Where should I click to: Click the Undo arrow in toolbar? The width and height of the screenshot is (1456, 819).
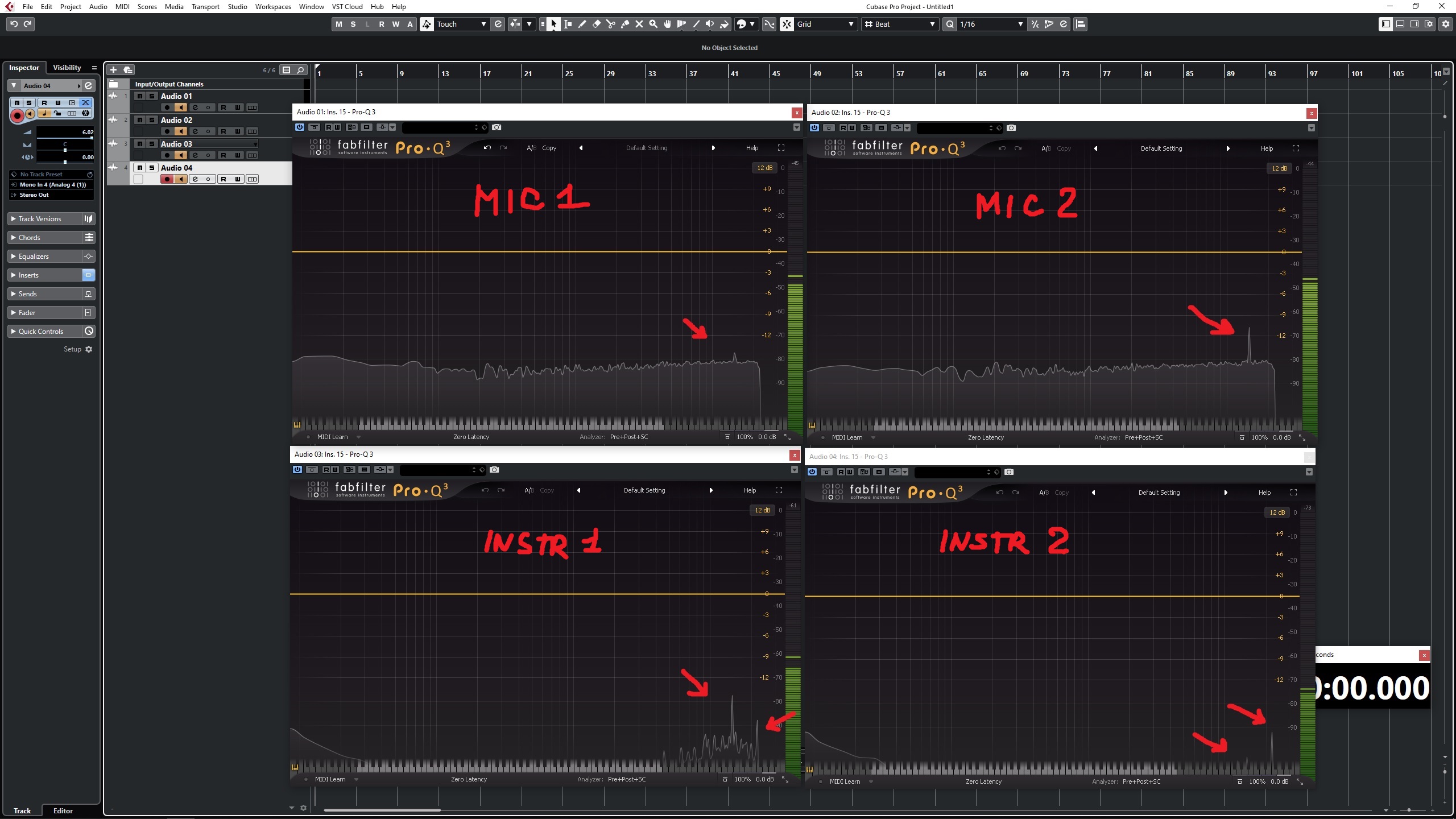click(14, 24)
